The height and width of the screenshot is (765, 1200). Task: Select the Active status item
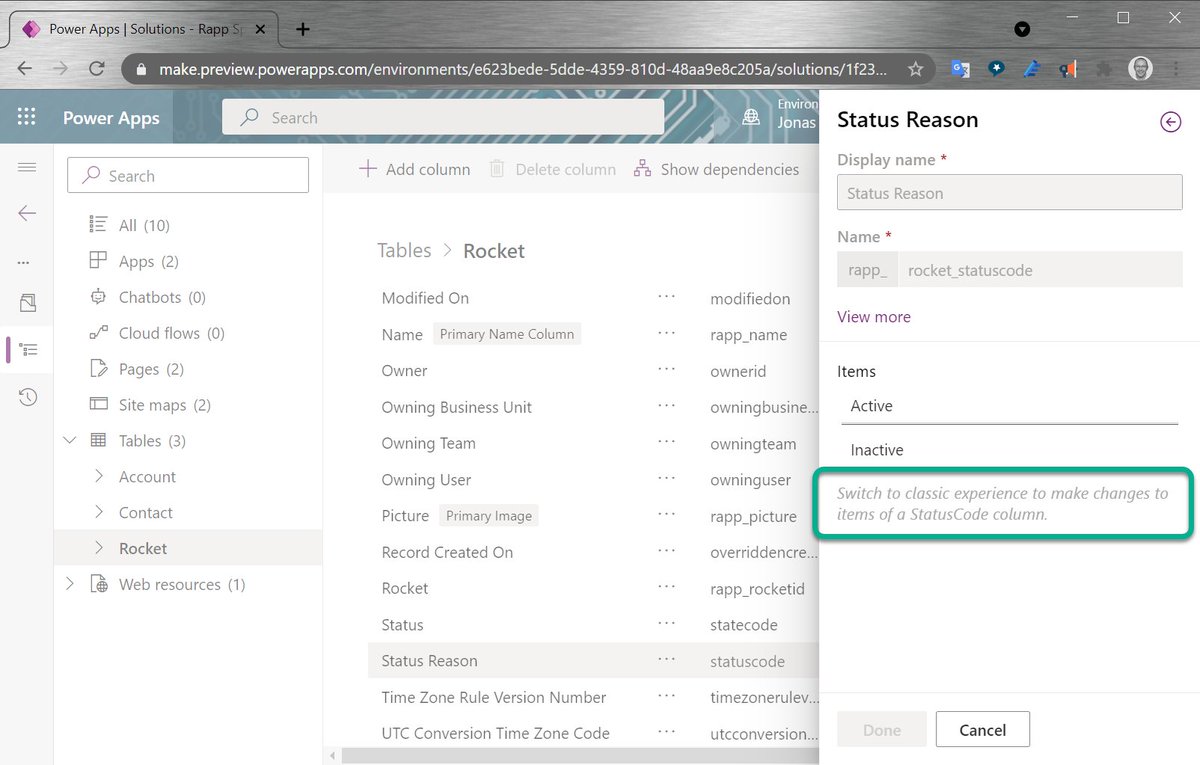pos(1008,406)
